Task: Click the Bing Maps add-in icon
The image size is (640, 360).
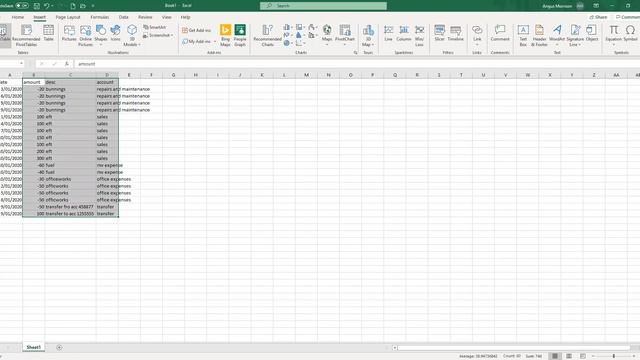Action: pos(225,35)
